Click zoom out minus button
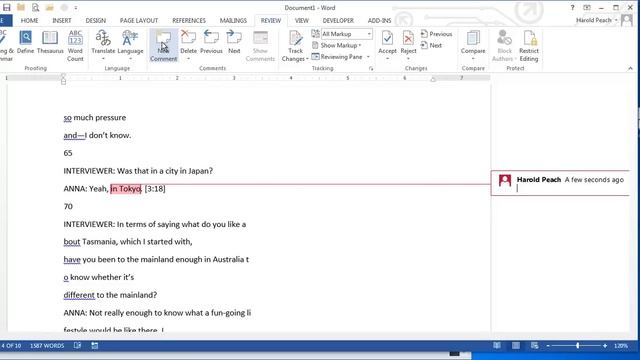640x360 pixels. (x=548, y=346)
